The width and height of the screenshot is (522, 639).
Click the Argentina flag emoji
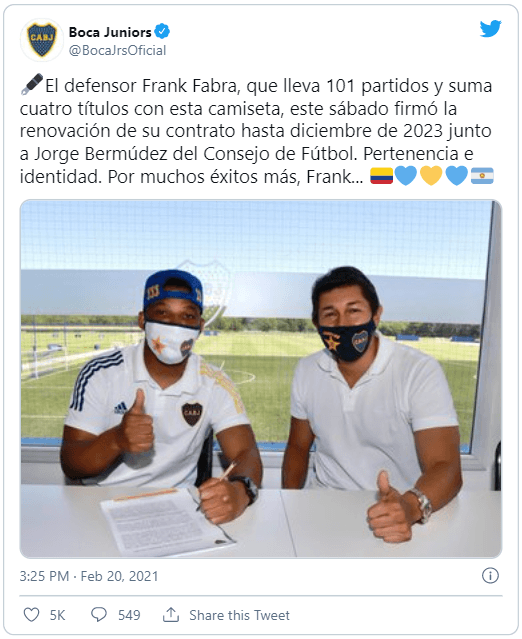pyautogui.click(x=482, y=176)
